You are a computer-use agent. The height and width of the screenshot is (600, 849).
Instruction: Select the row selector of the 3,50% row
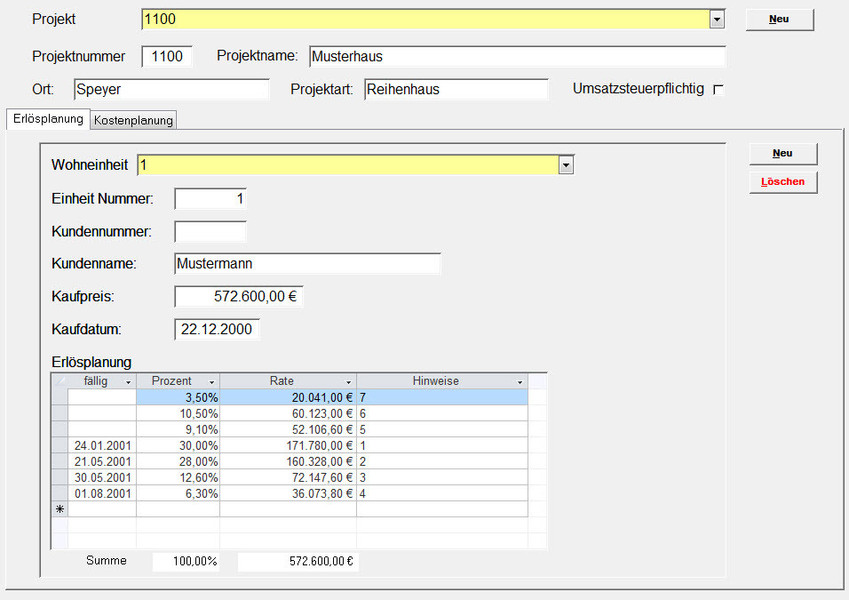(60, 397)
